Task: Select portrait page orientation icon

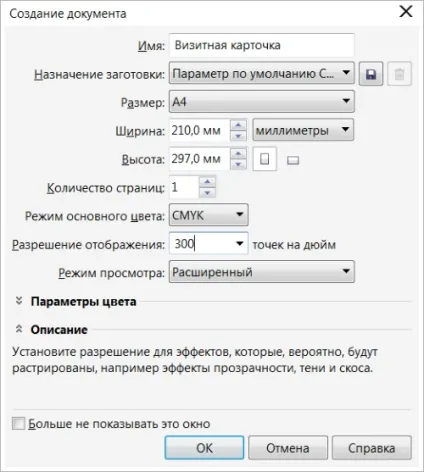Action: point(265,159)
